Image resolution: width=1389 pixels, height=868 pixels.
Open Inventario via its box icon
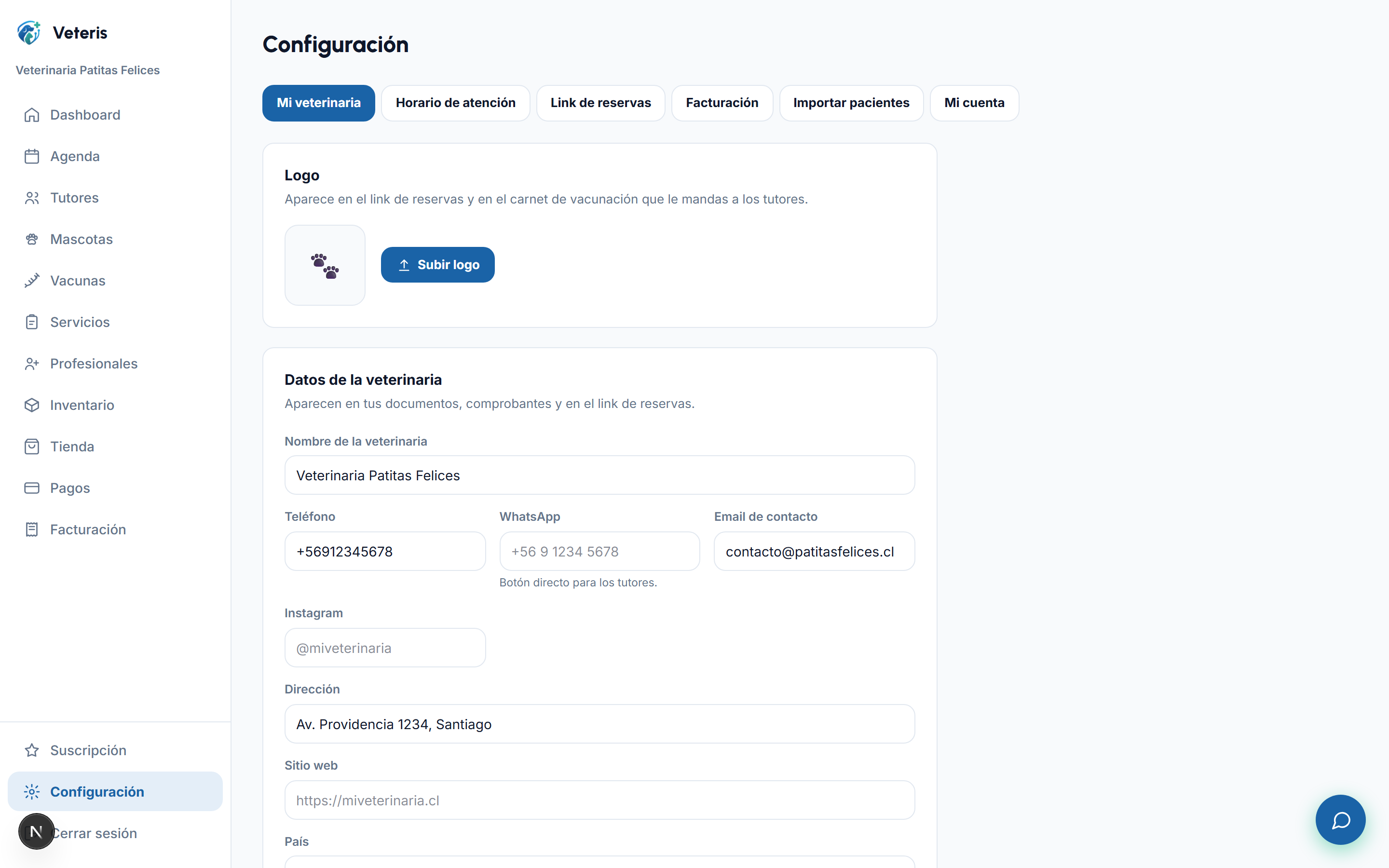pyautogui.click(x=31, y=405)
